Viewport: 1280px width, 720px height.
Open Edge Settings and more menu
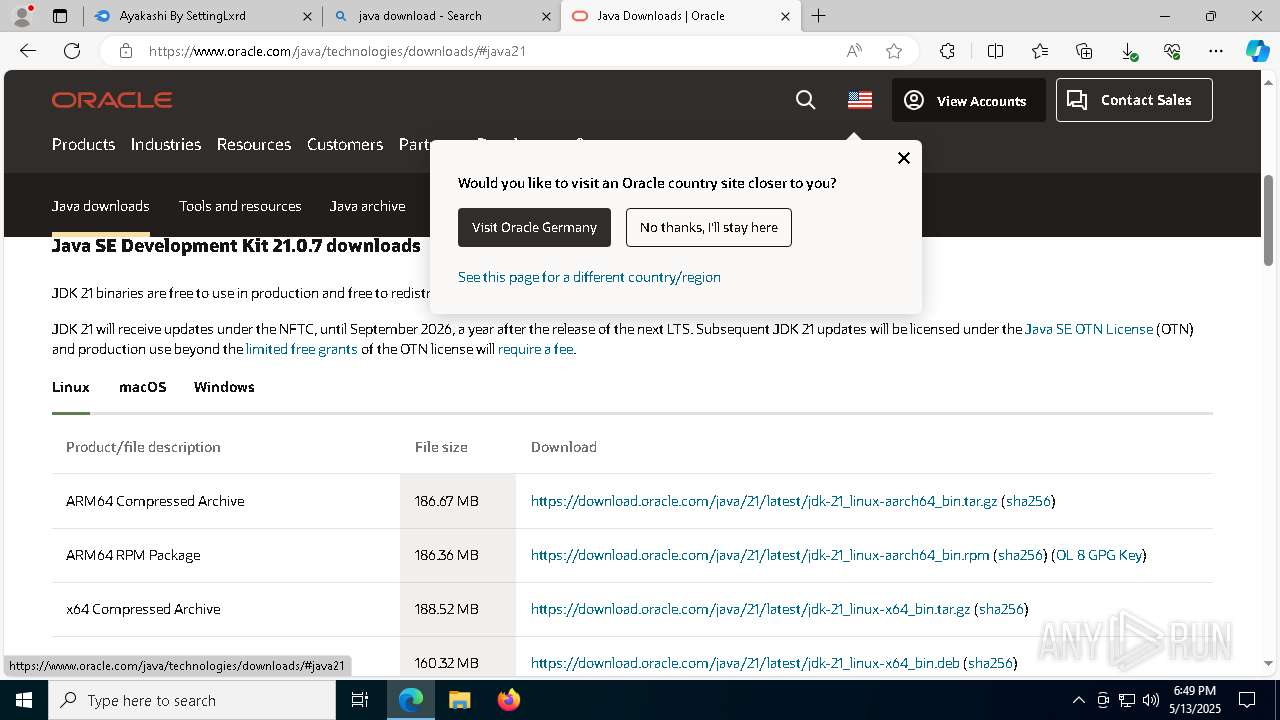click(1216, 51)
